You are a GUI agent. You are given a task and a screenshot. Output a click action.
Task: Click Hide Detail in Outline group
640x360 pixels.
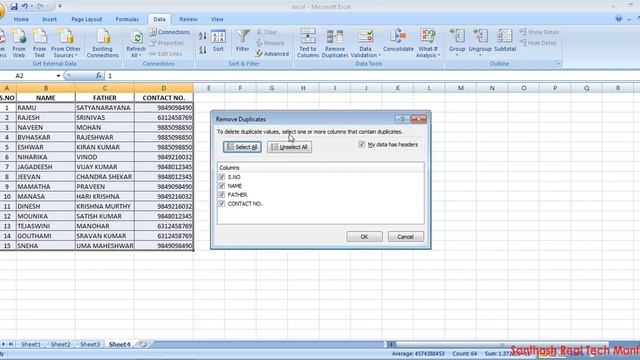pyautogui.click(x=538, y=43)
